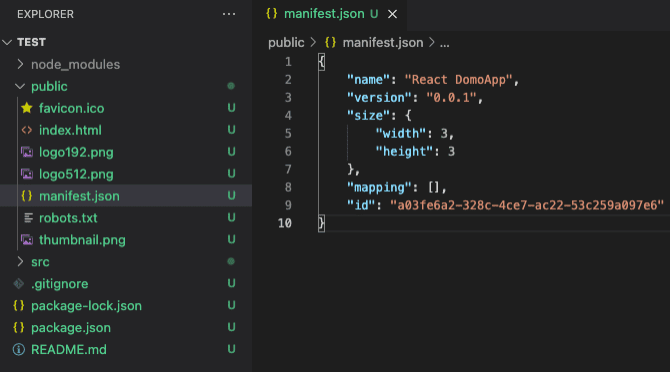Open thumbnail.png file

[82, 240]
